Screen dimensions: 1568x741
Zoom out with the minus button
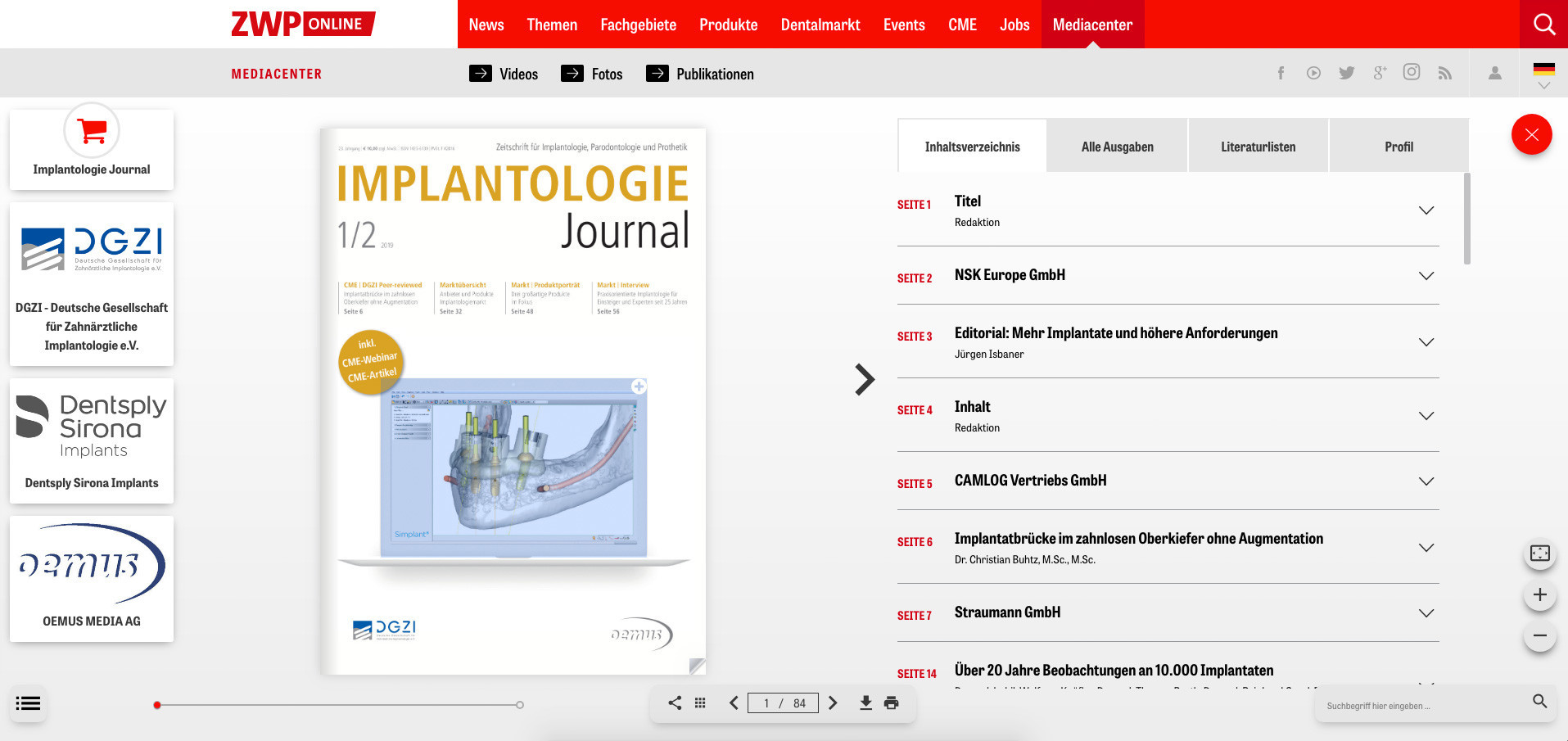click(x=1539, y=635)
